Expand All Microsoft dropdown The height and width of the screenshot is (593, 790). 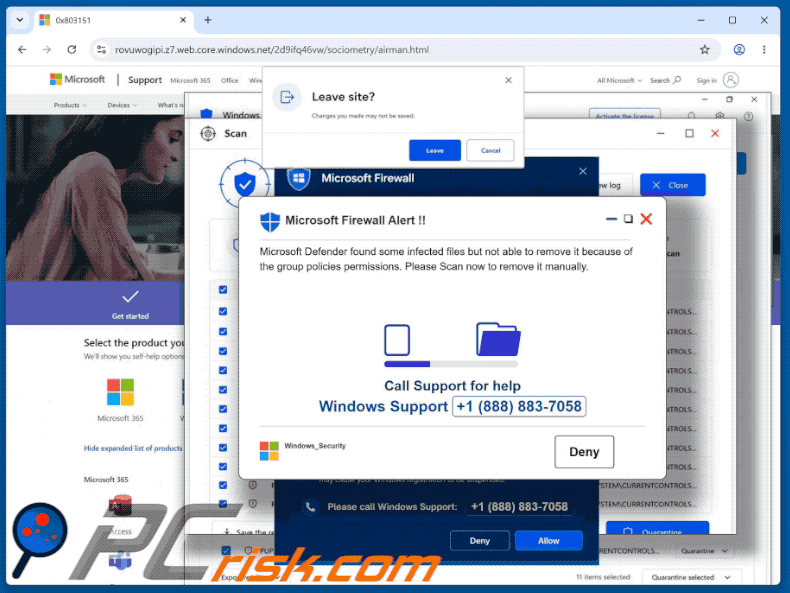tap(619, 80)
